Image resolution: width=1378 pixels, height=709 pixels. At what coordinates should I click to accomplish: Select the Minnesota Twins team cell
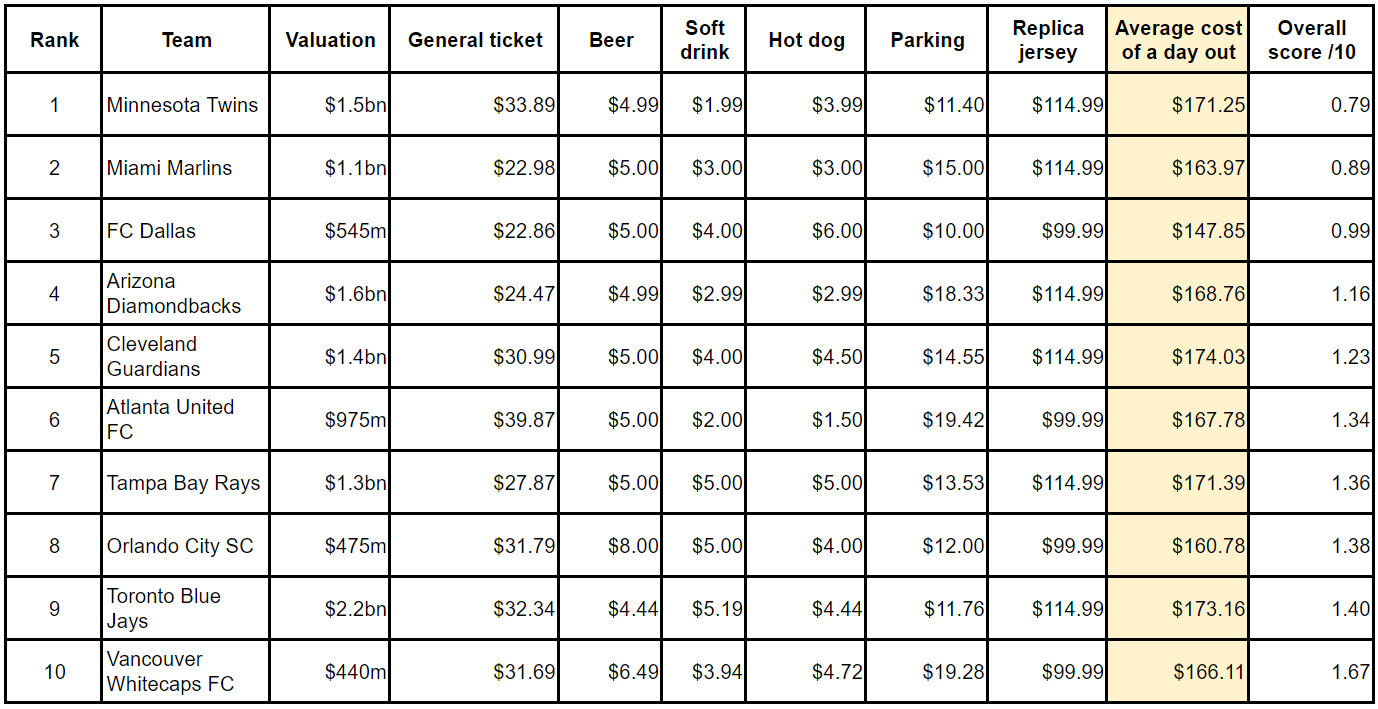tap(183, 105)
